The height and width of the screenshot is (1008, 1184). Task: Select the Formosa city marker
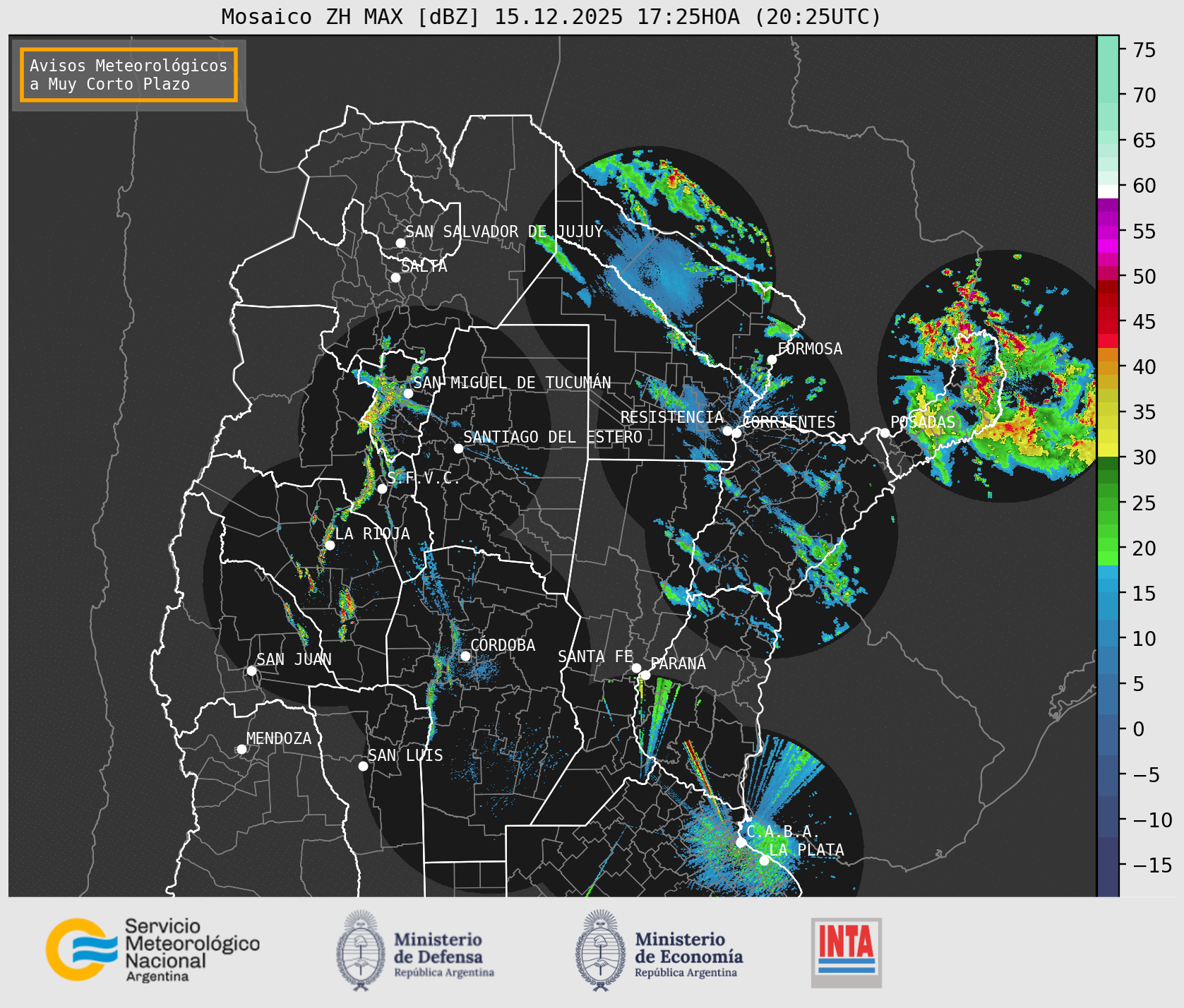772,359
